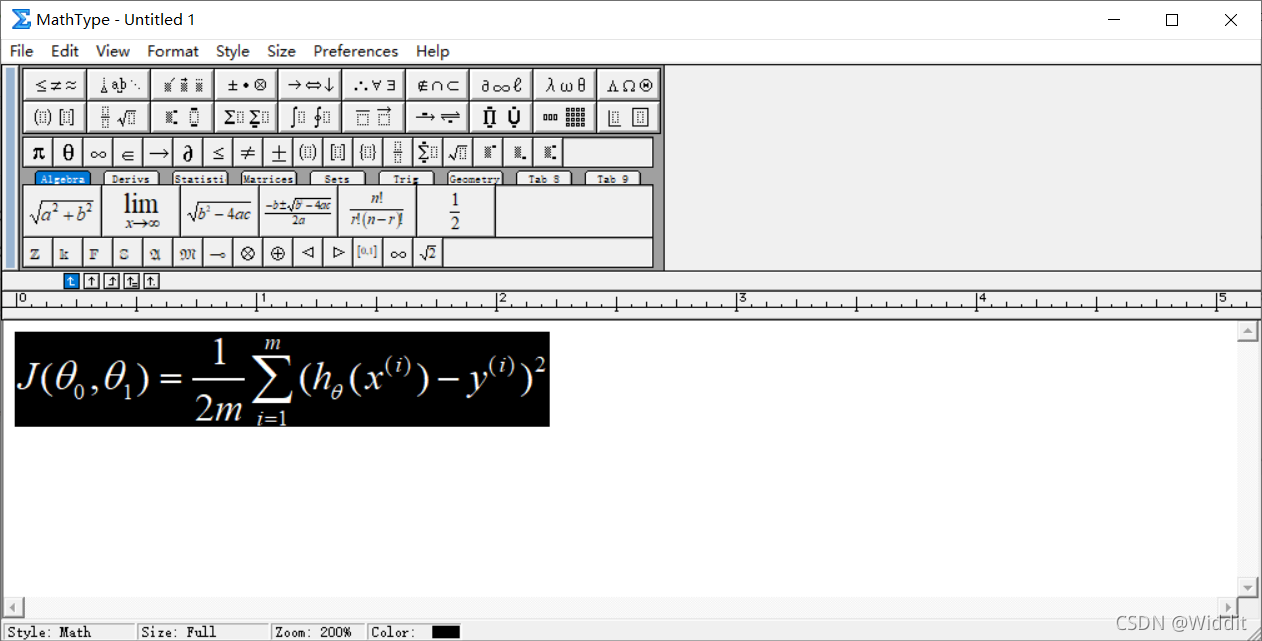
Task: Open the relational symbols palette
Action: click(55, 85)
